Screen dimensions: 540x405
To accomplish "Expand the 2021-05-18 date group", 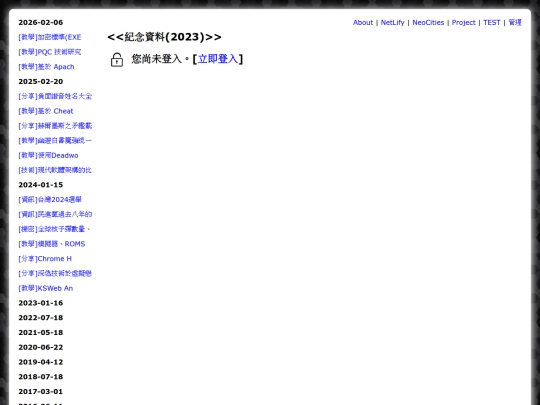I will pyautogui.click(x=41, y=333).
